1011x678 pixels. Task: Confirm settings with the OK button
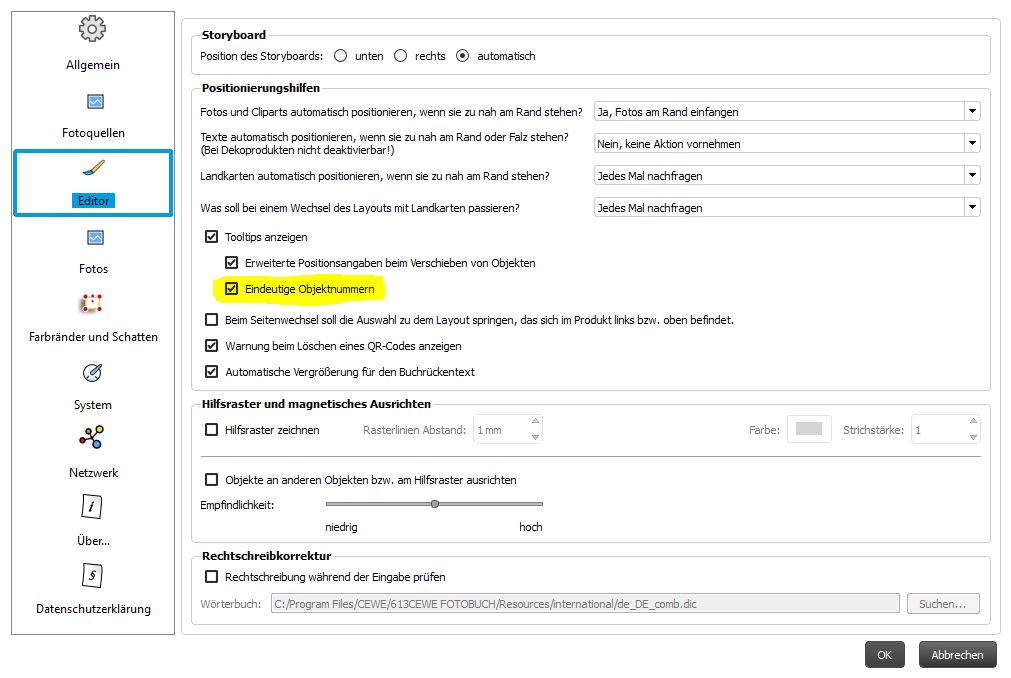pyautogui.click(x=884, y=655)
